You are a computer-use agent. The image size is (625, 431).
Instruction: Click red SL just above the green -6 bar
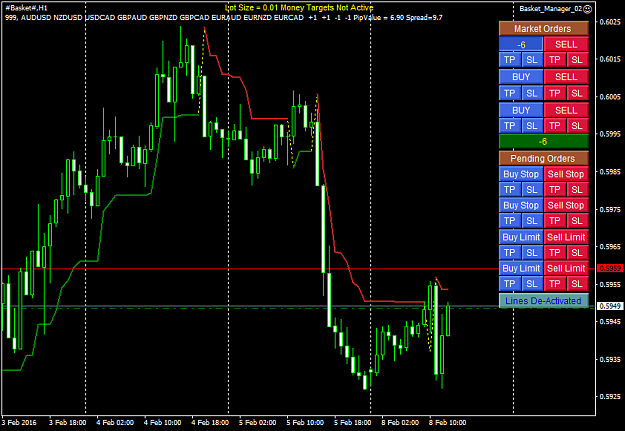coord(577,126)
